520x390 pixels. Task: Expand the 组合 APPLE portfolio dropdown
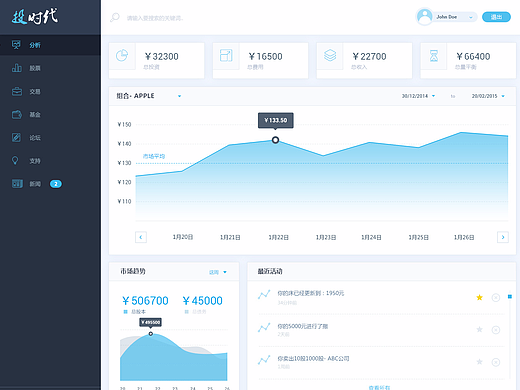click(x=179, y=96)
